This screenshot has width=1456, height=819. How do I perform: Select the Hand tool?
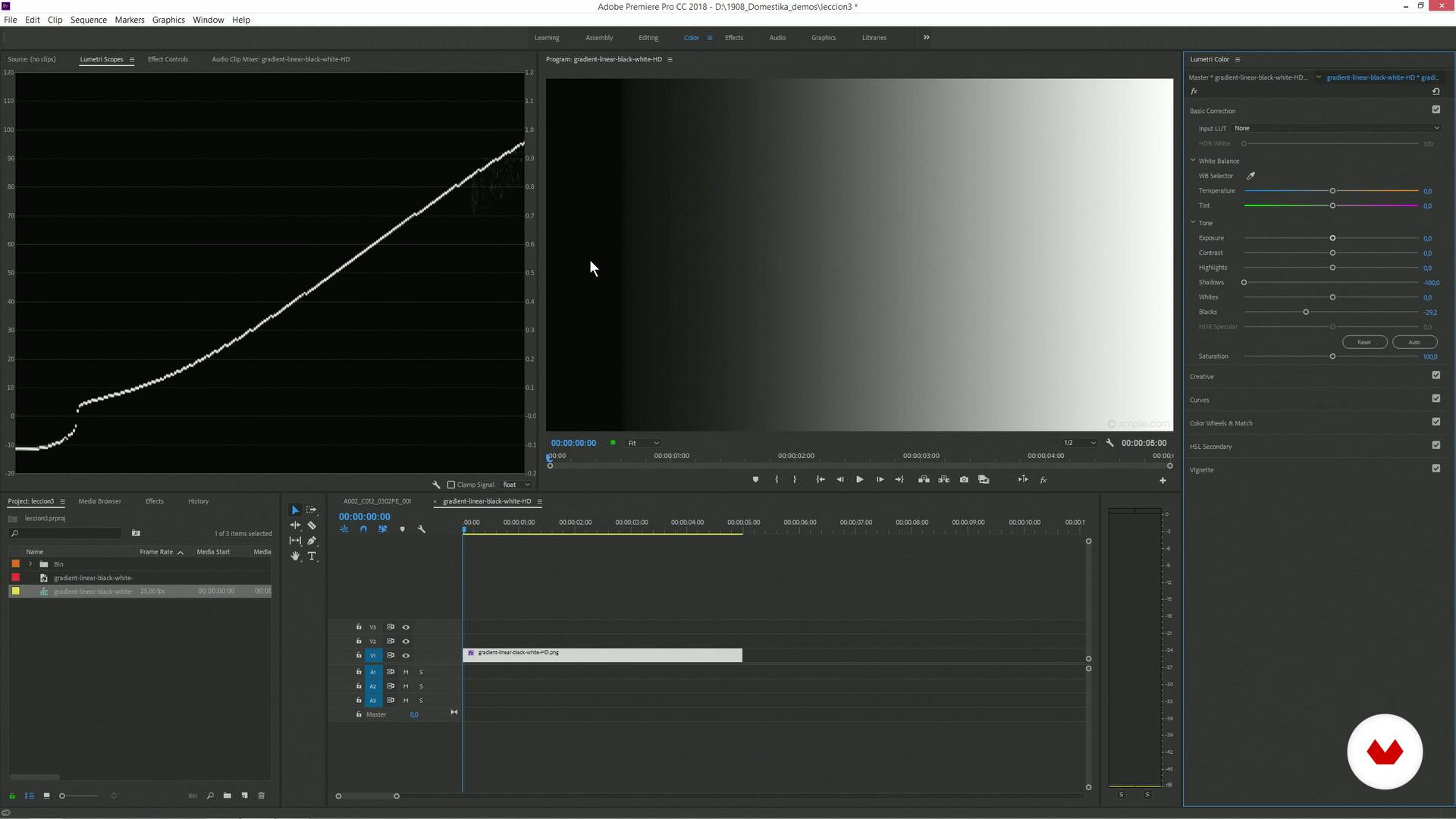295,556
